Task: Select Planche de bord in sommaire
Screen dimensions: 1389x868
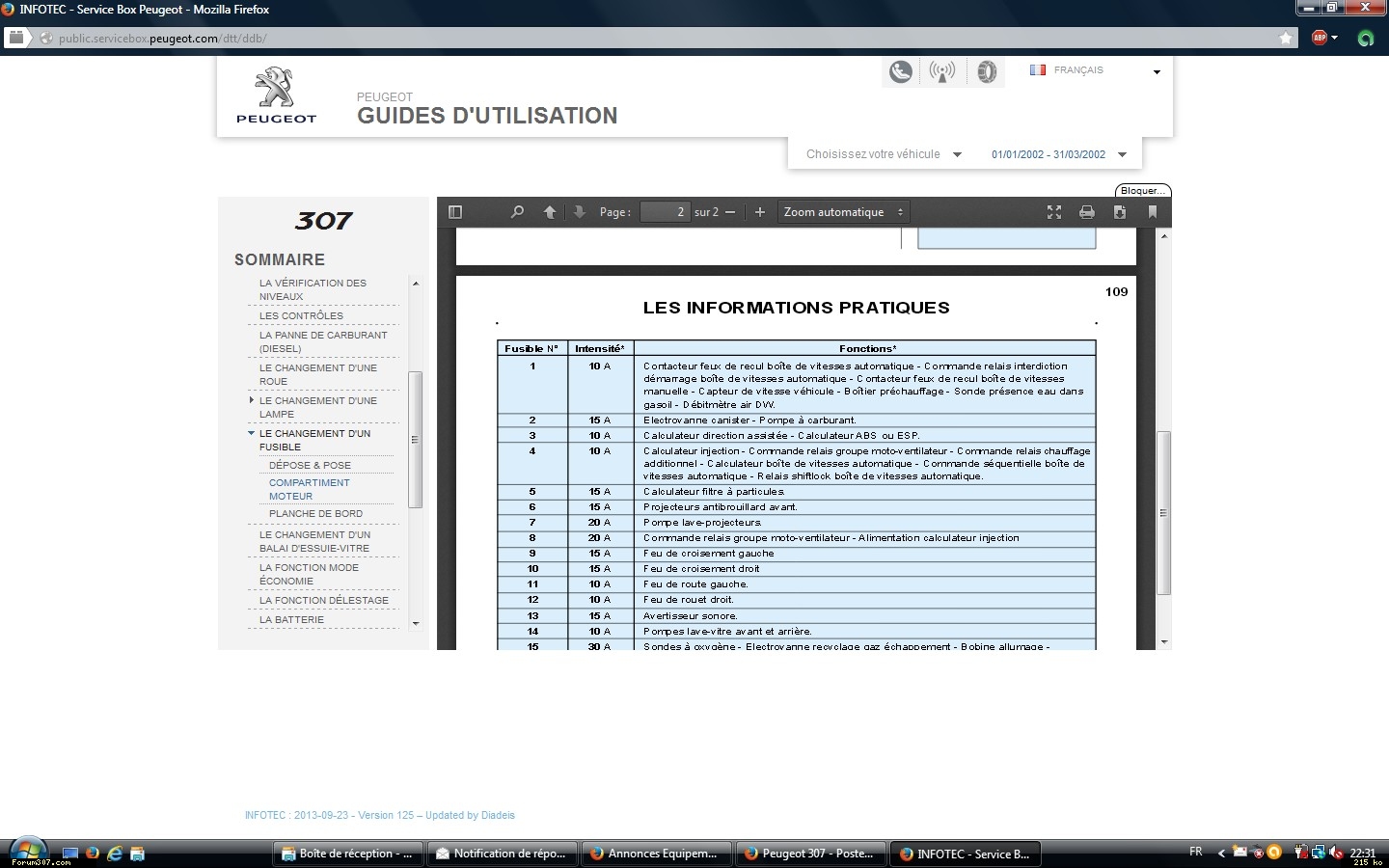Action: tap(315, 514)
